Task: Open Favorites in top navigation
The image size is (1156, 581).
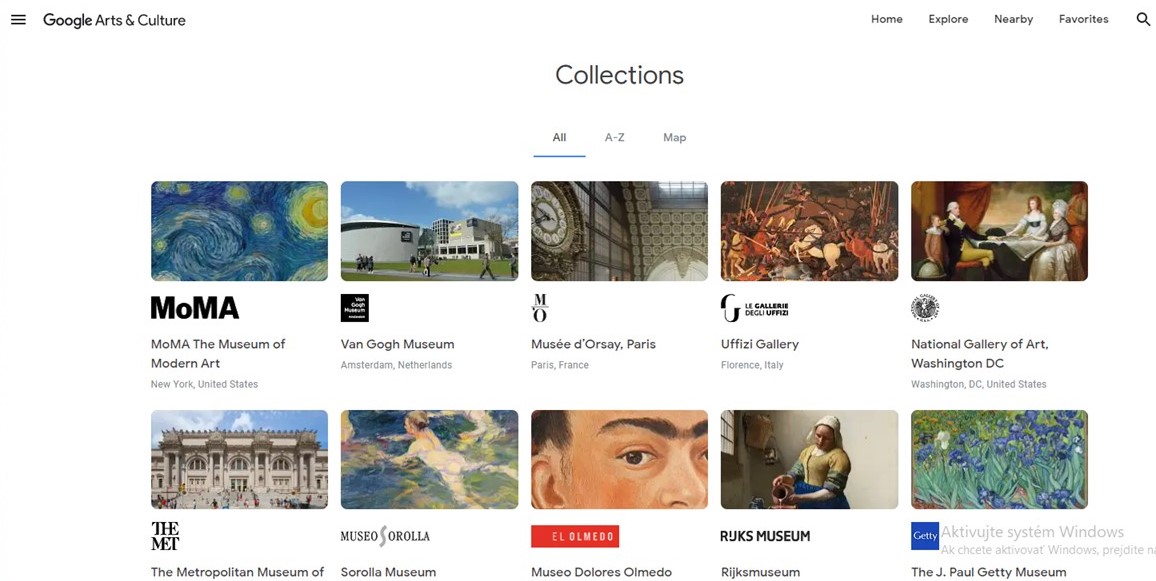Action: [1084, 20]
